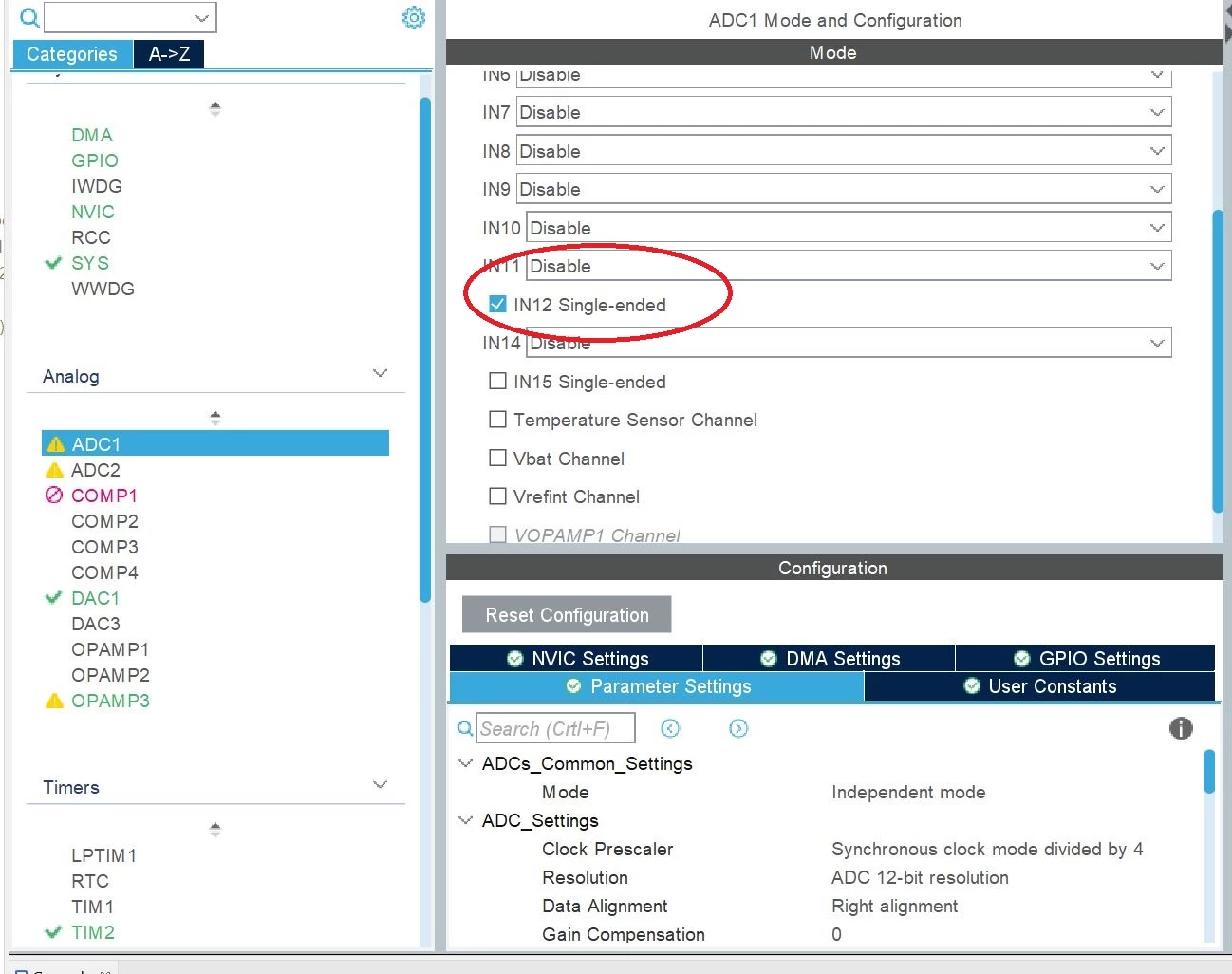
Task: Collapse ADCs_Common_Settings group
Action: (x=465, y=763)
